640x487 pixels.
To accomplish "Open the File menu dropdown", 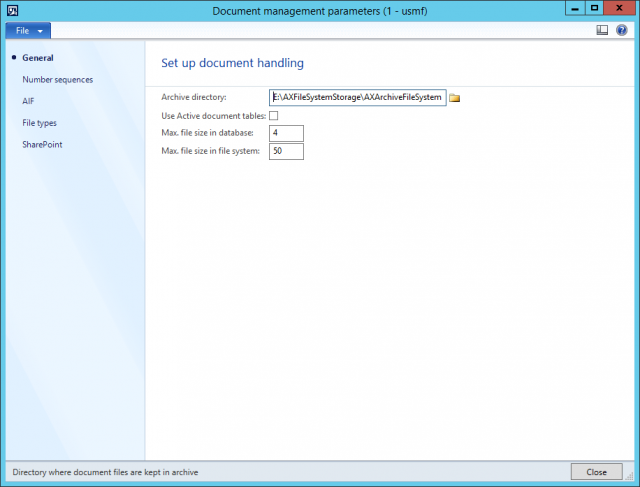I will [28, 31].
